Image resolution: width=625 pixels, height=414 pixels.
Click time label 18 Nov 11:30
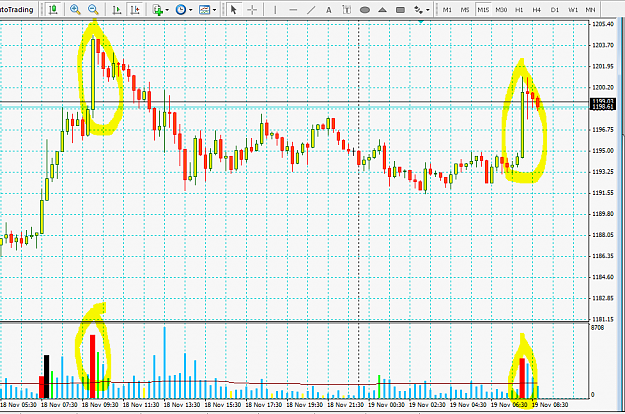[x=141, y=405]
